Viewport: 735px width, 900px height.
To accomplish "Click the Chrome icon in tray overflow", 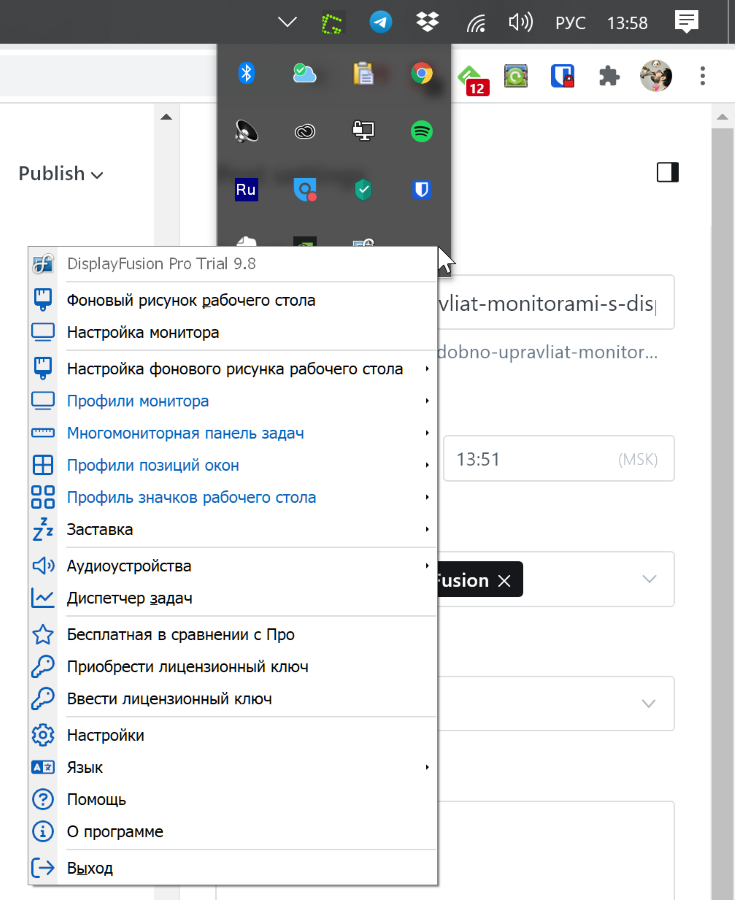I will pos(422,73).
